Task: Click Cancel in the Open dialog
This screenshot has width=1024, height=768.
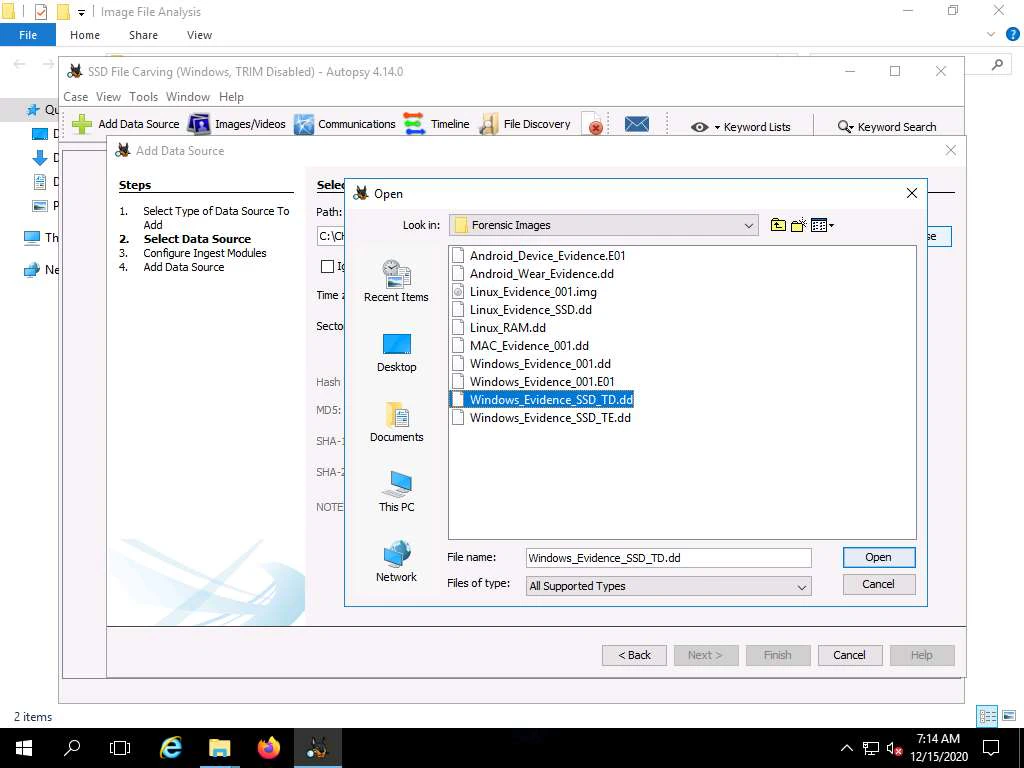Action: pos(878,584)
